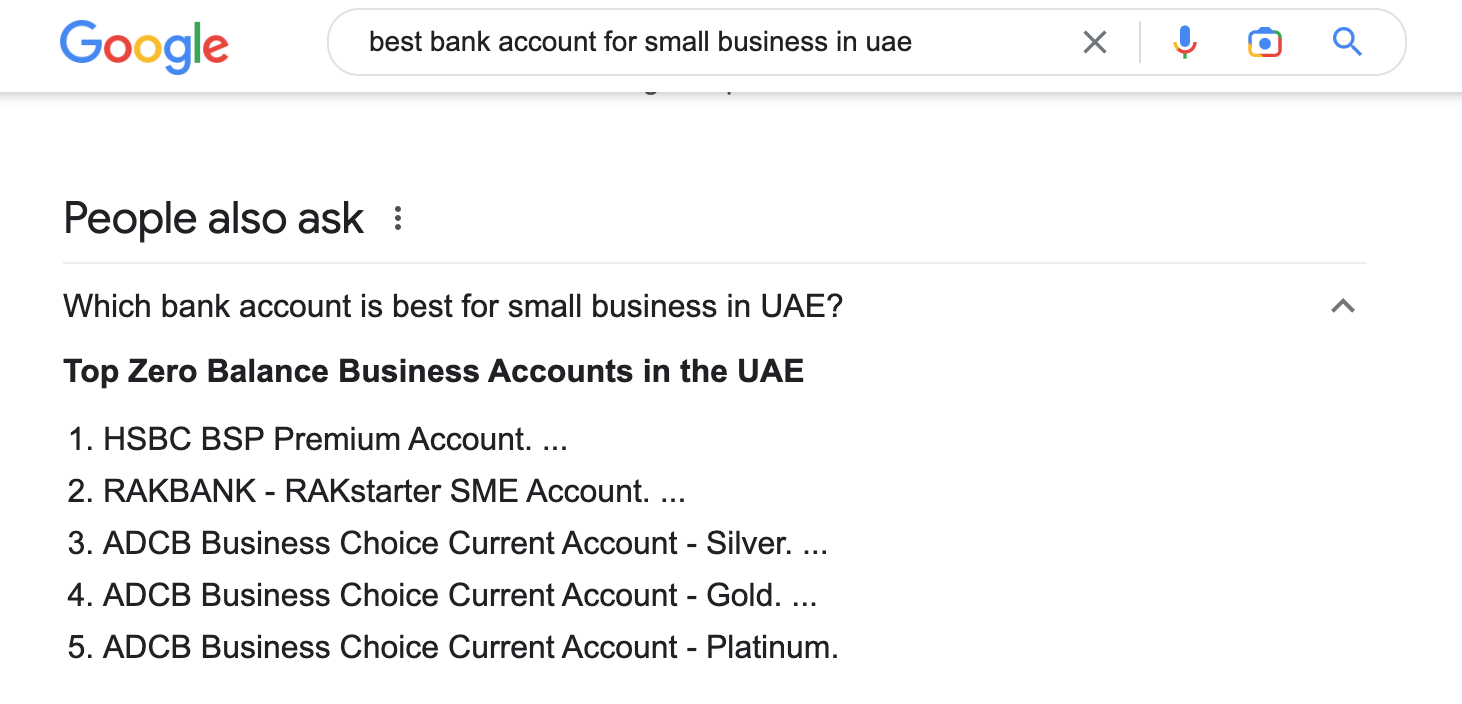Collapse answer using the upward chevron

(x=1343, y=306)
